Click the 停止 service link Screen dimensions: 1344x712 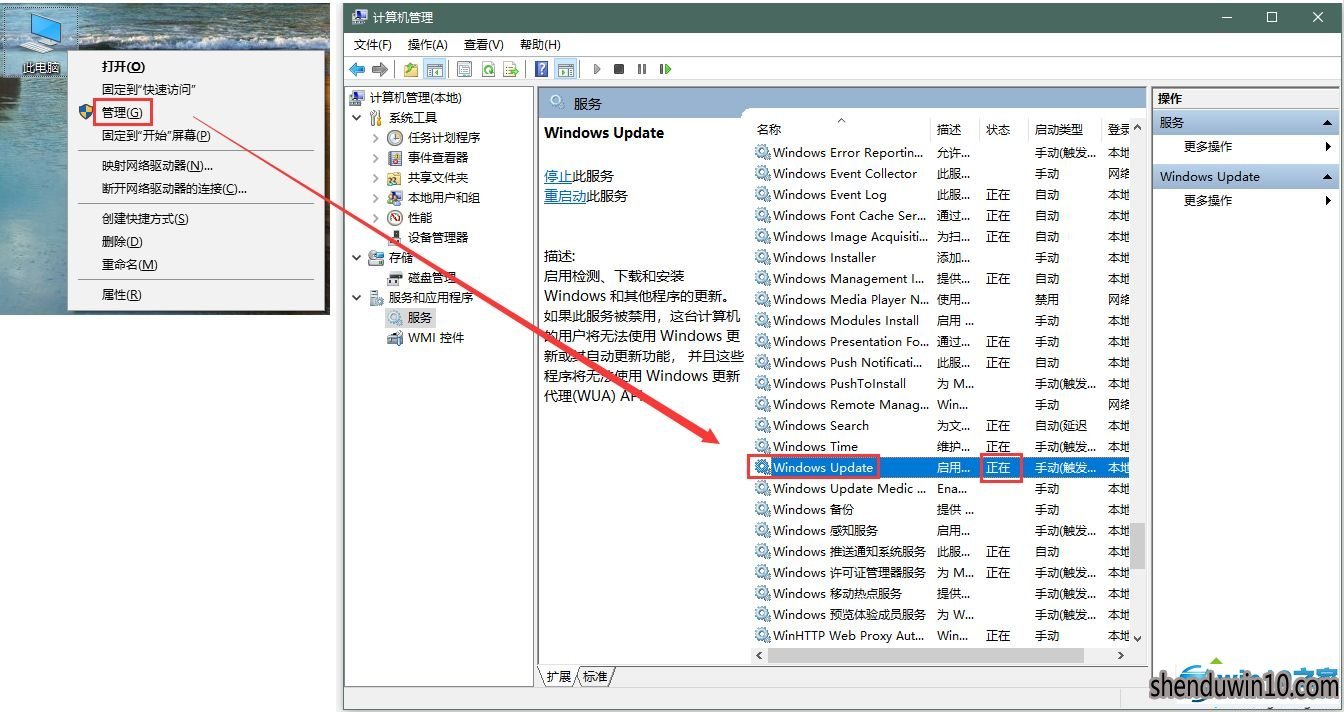(x=558, y=176)
